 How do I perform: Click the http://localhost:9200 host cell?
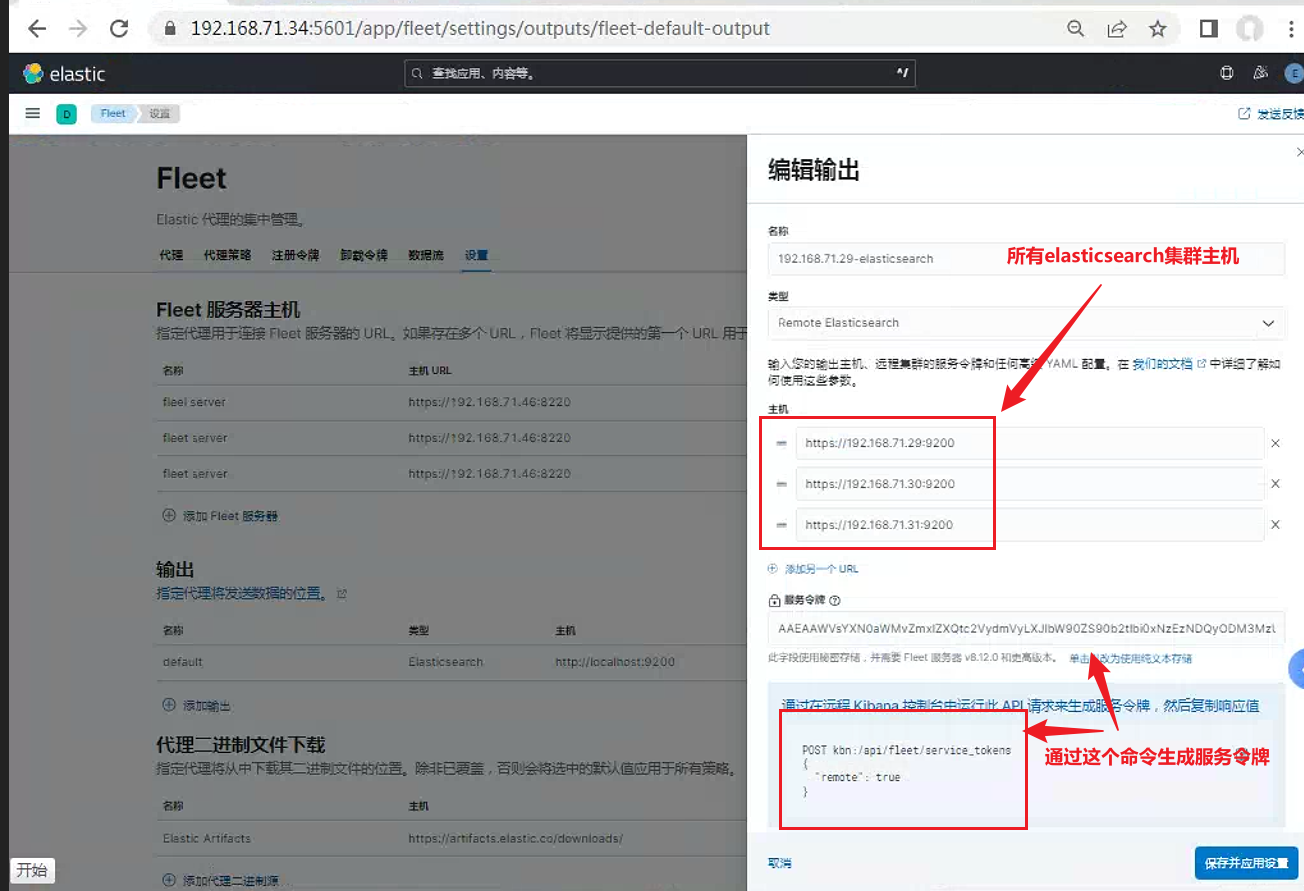616,662
